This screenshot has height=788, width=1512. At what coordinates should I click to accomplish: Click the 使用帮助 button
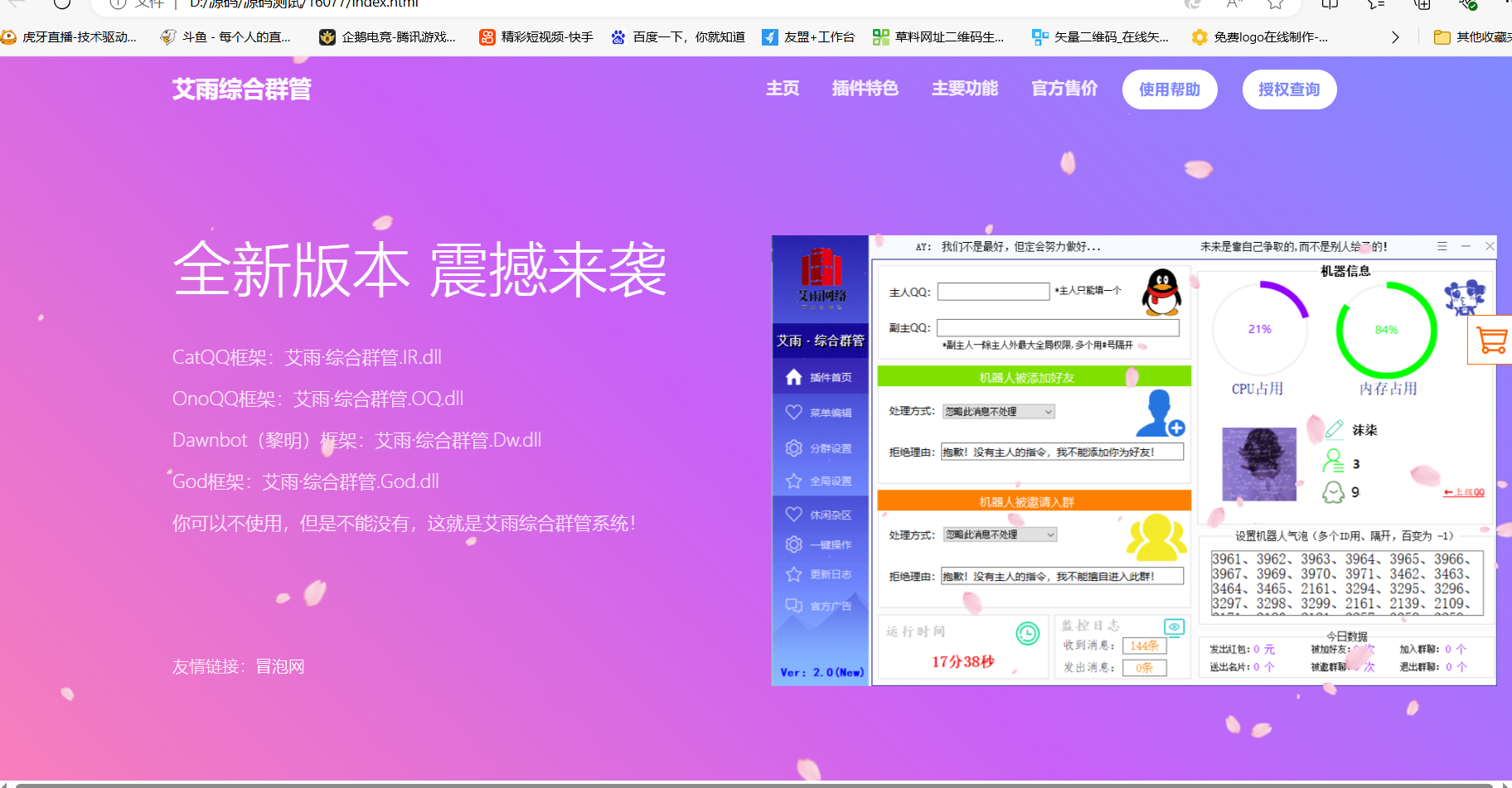tap(1170, 89)
